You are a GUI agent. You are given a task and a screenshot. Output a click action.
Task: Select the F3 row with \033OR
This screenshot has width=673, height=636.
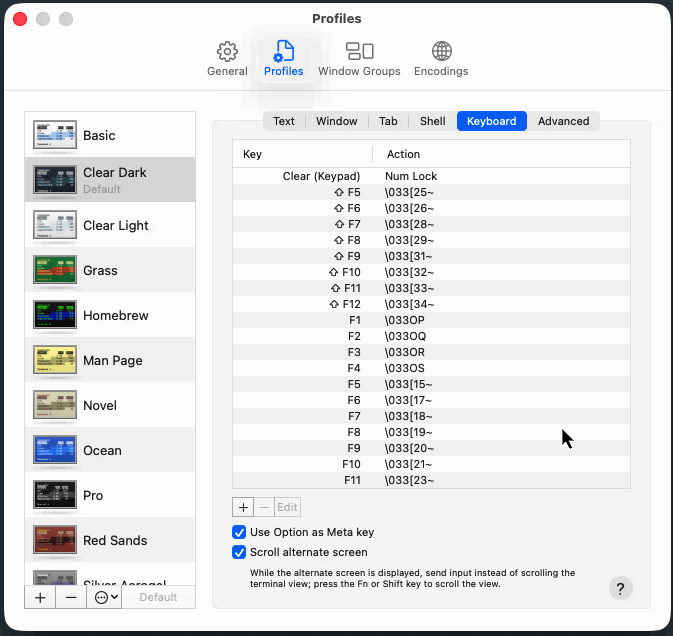click(x=431, y=352)
